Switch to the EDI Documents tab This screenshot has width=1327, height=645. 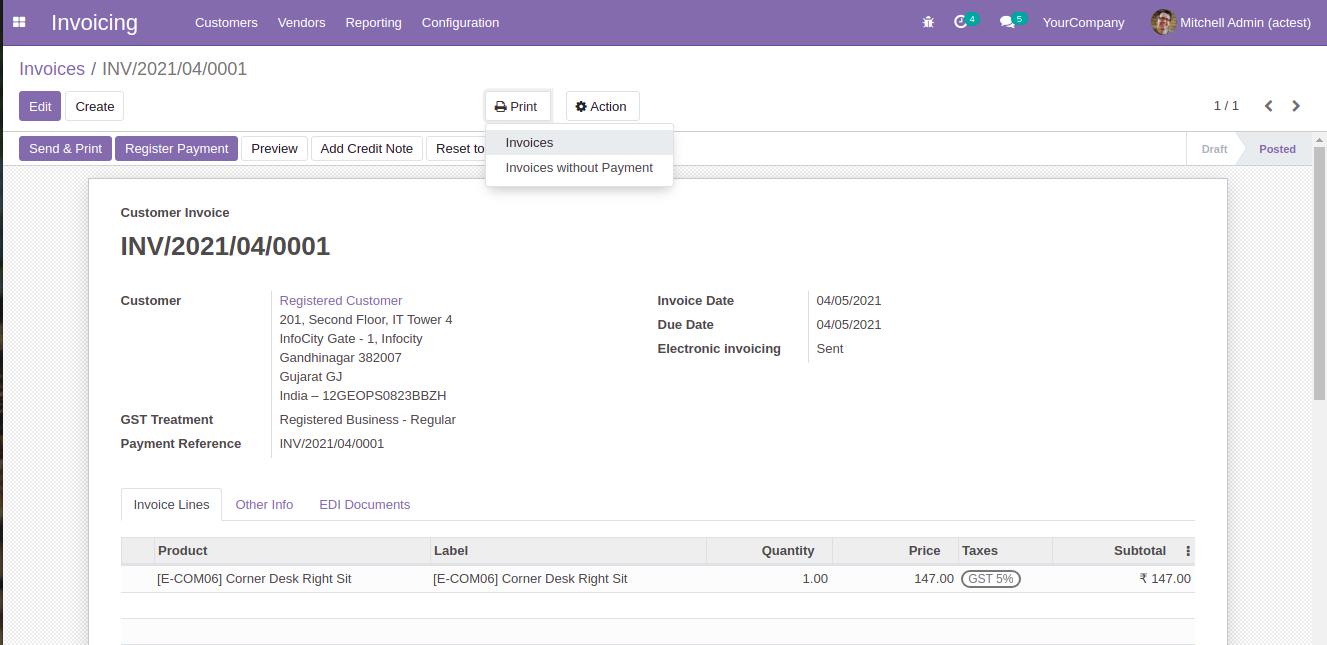coord(364,505)
